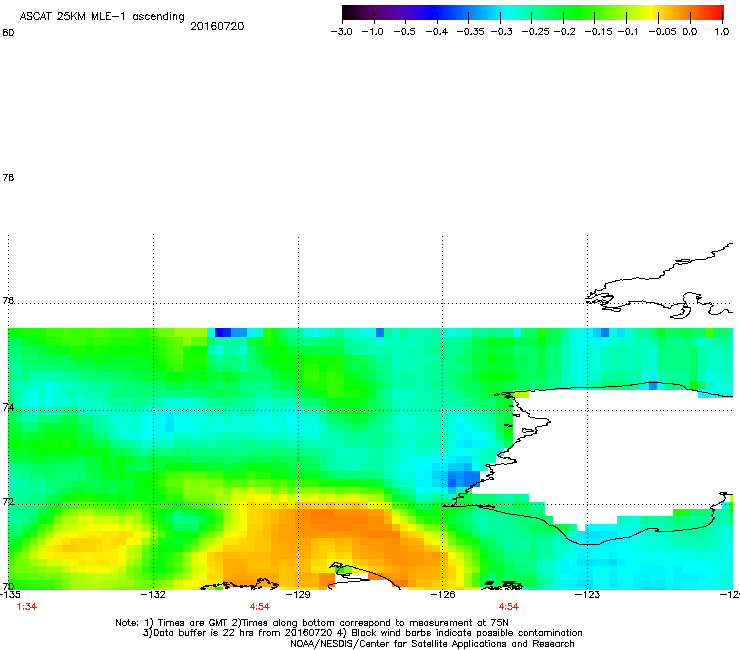Click the -129 longitude axis label
This screenshot has width=740, height=650.
[x=298, y=594]
